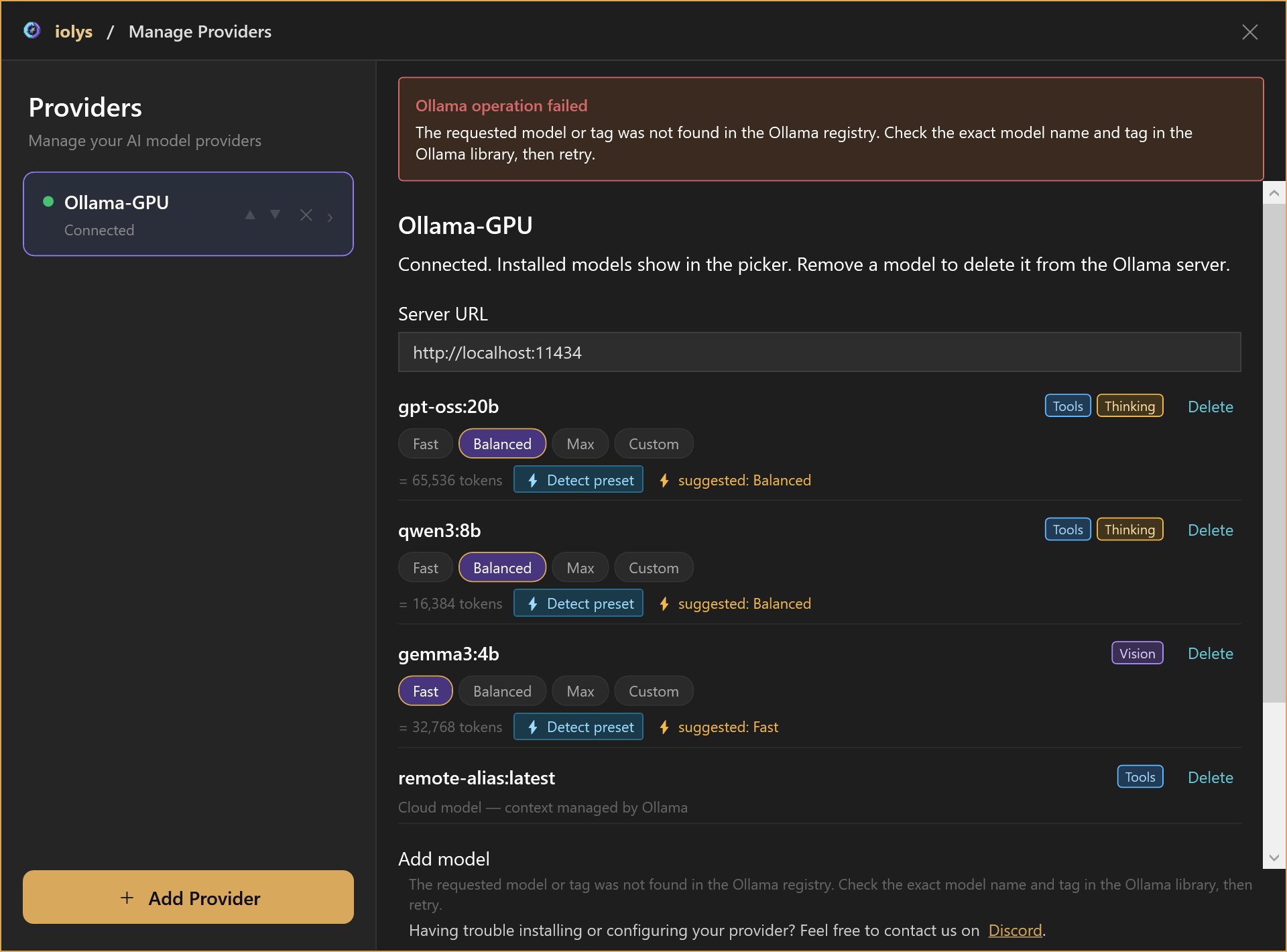Select Balanced preset for gpt-oss:20b
This screenshot has width=1287, height=952.
coord(502,444)
